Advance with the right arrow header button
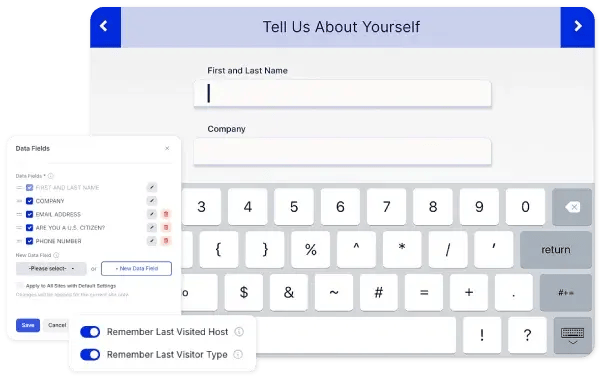 coord(577,27)
